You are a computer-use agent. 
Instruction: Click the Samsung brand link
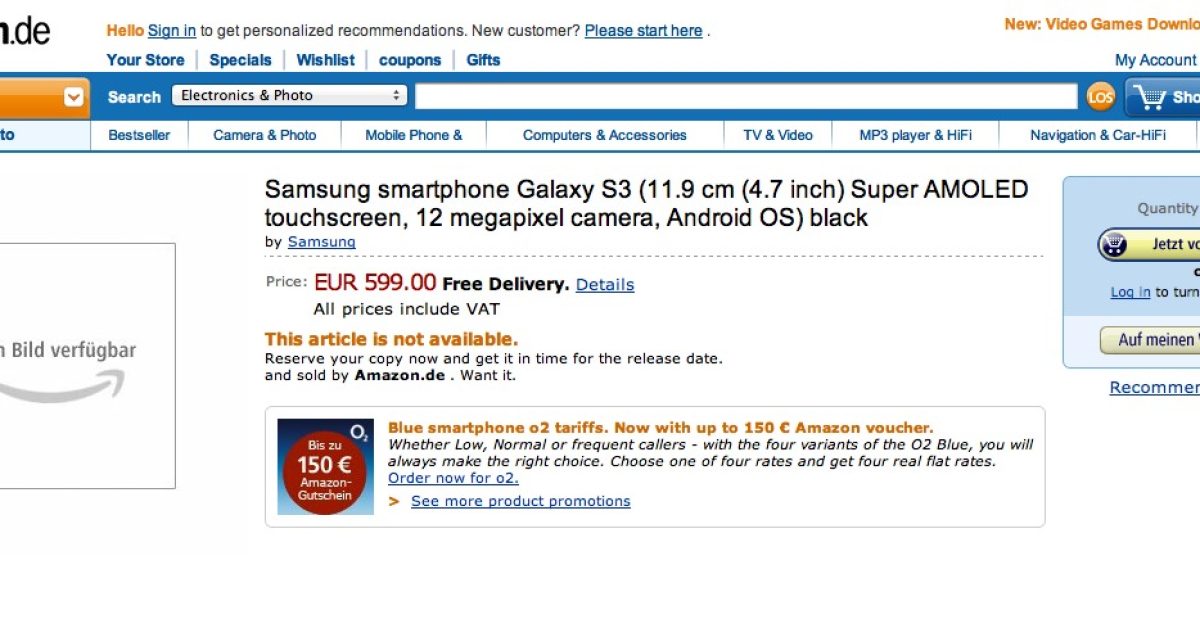pos(321,242)
